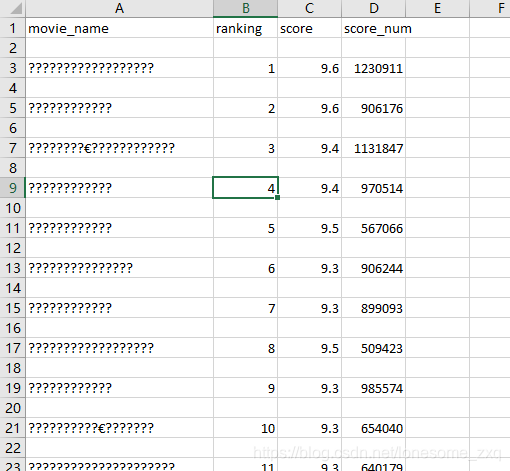Select cell with score_num 1131847
This screenshot has height=471, width=510.
[x=373, y=148]
